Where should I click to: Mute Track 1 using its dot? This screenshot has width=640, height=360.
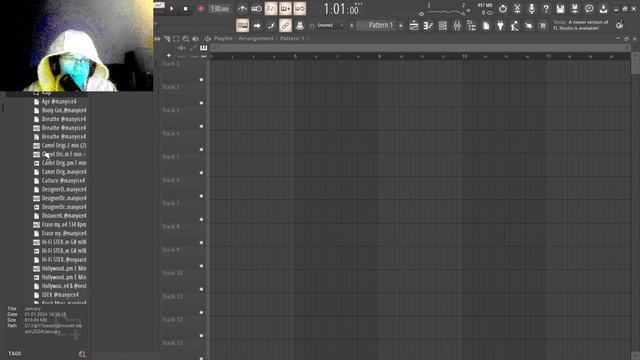pyautogui.click(x=201, y=80)
